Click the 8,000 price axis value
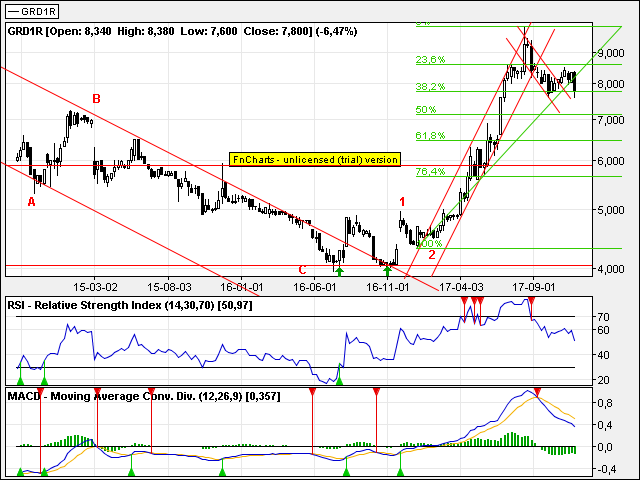 (x=611, y=84)
